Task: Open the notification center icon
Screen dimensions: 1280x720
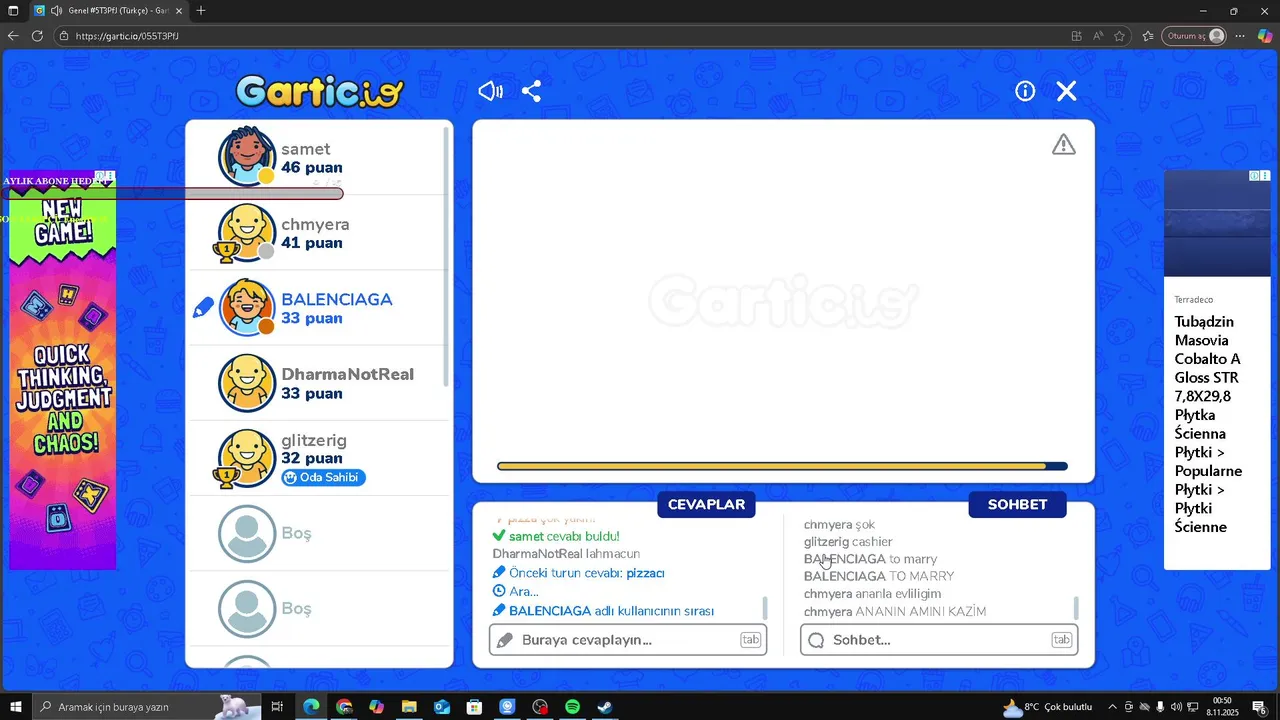Action: [x=1260, y=707]
